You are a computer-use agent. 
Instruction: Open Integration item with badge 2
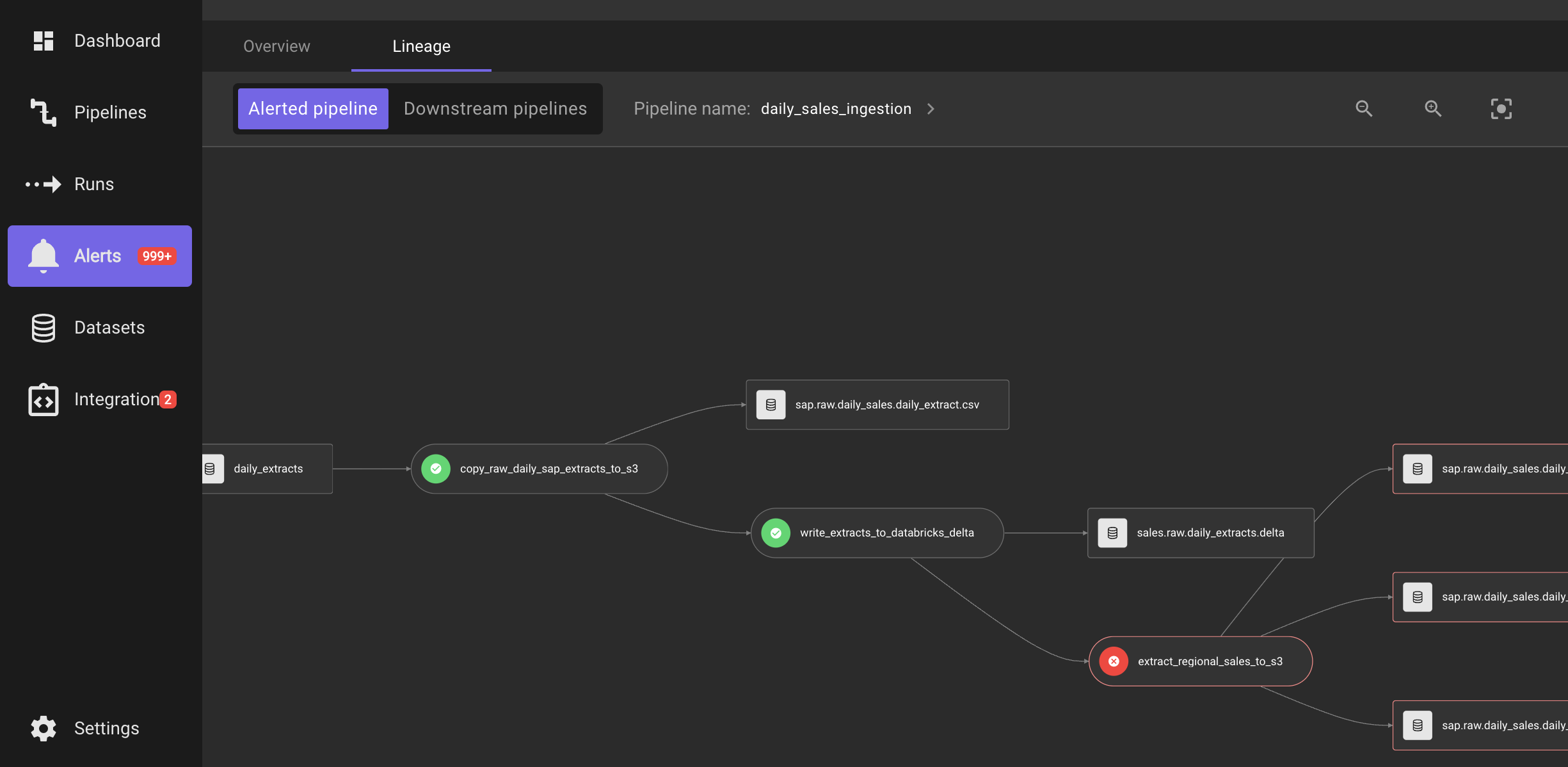coord(116,400)
